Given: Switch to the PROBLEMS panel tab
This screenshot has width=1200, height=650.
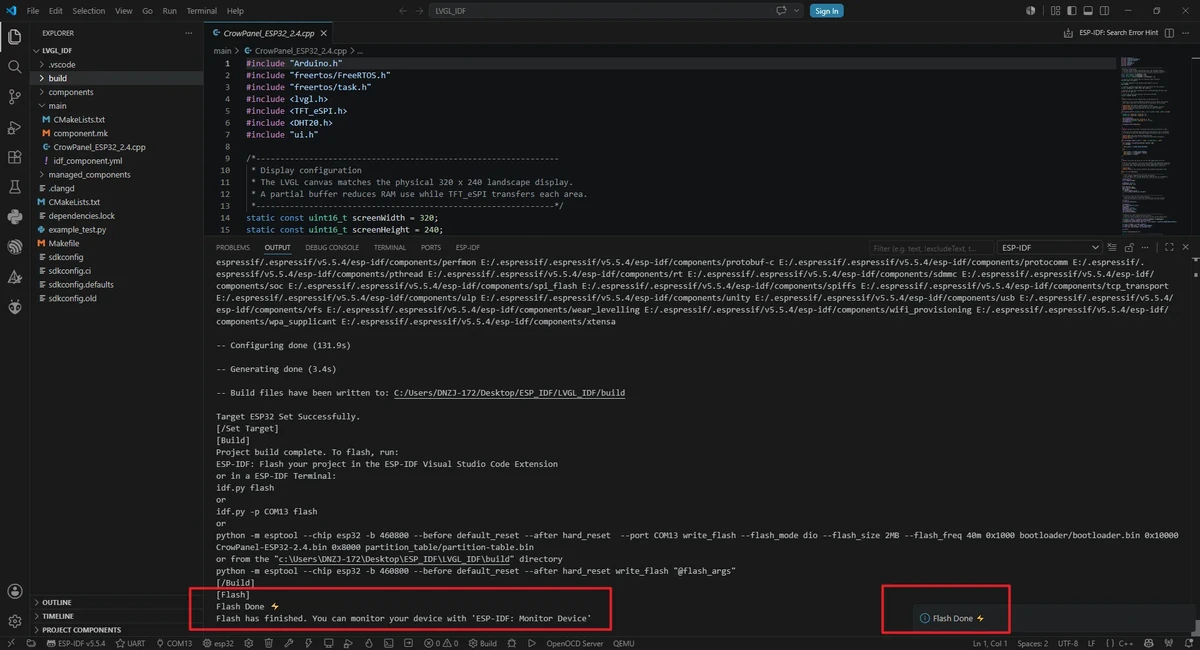Looking at the screenshot, I should 233,247.
